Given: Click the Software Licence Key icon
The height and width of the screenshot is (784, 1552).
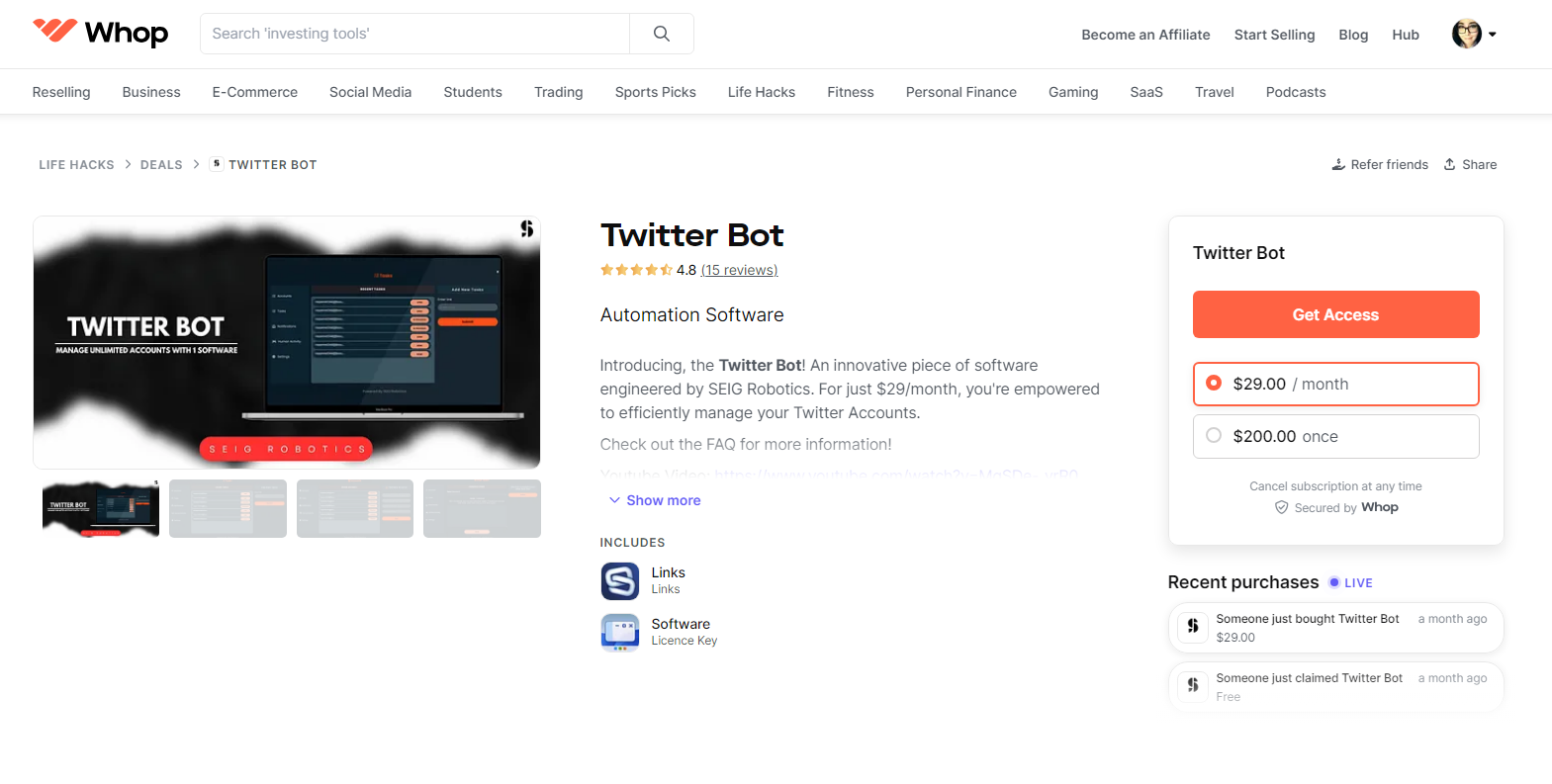Looking at the screenshot, I should pos(620,633).
